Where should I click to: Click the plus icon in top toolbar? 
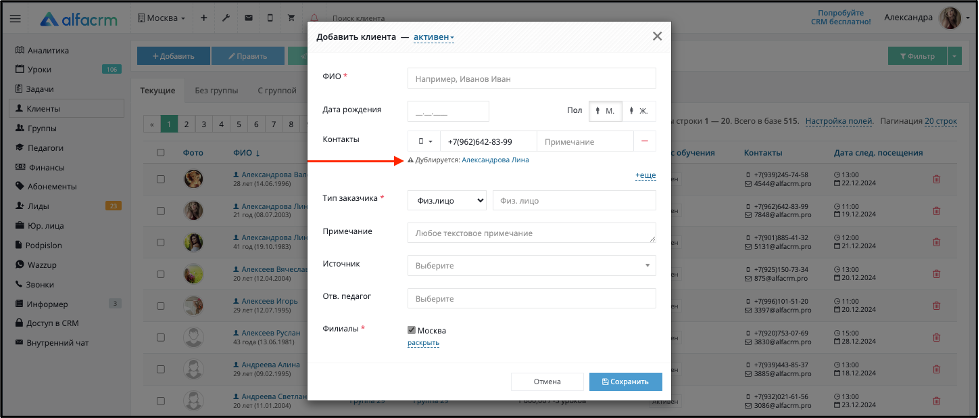tap(204, 18)
